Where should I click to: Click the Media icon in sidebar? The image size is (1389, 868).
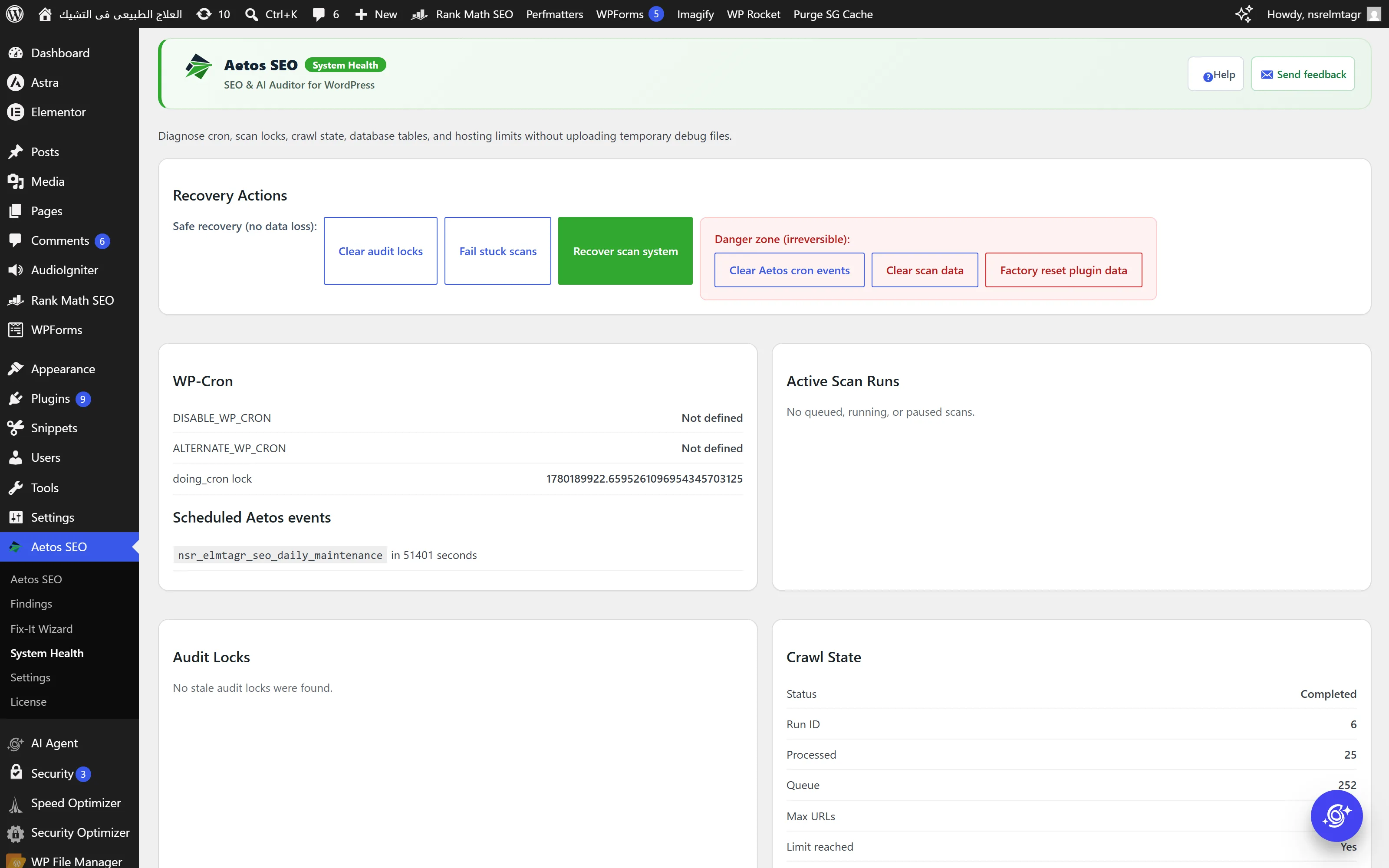16,181
